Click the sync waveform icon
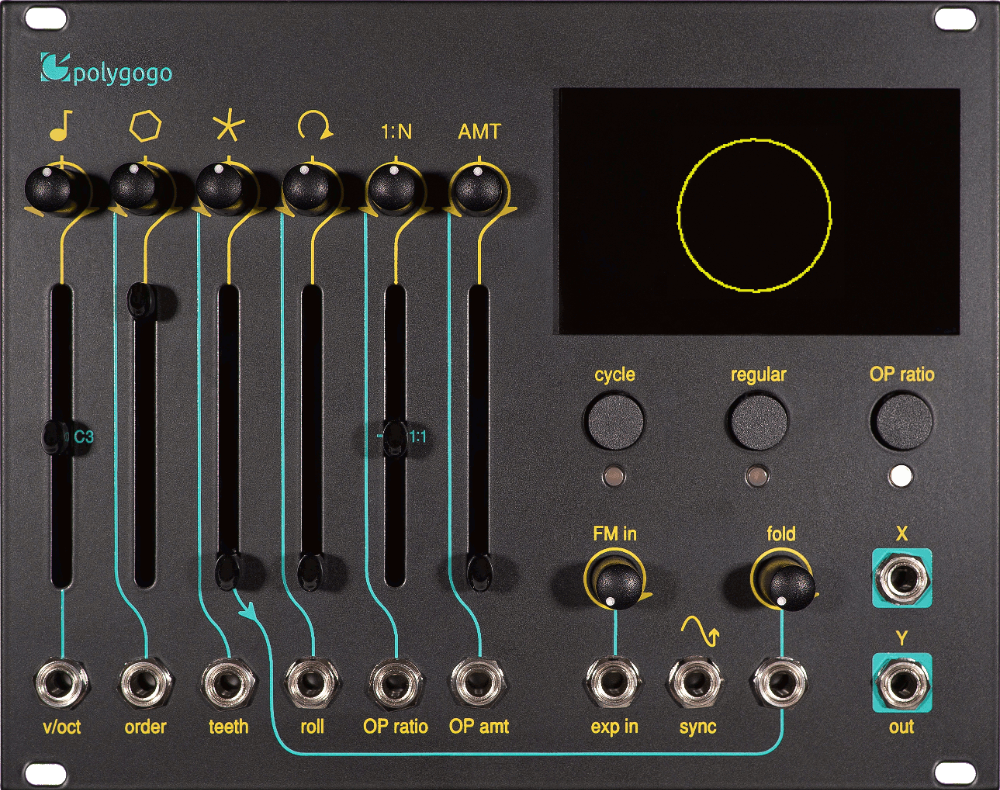This screenshot has width=1000, height=790. click(697, 631)
